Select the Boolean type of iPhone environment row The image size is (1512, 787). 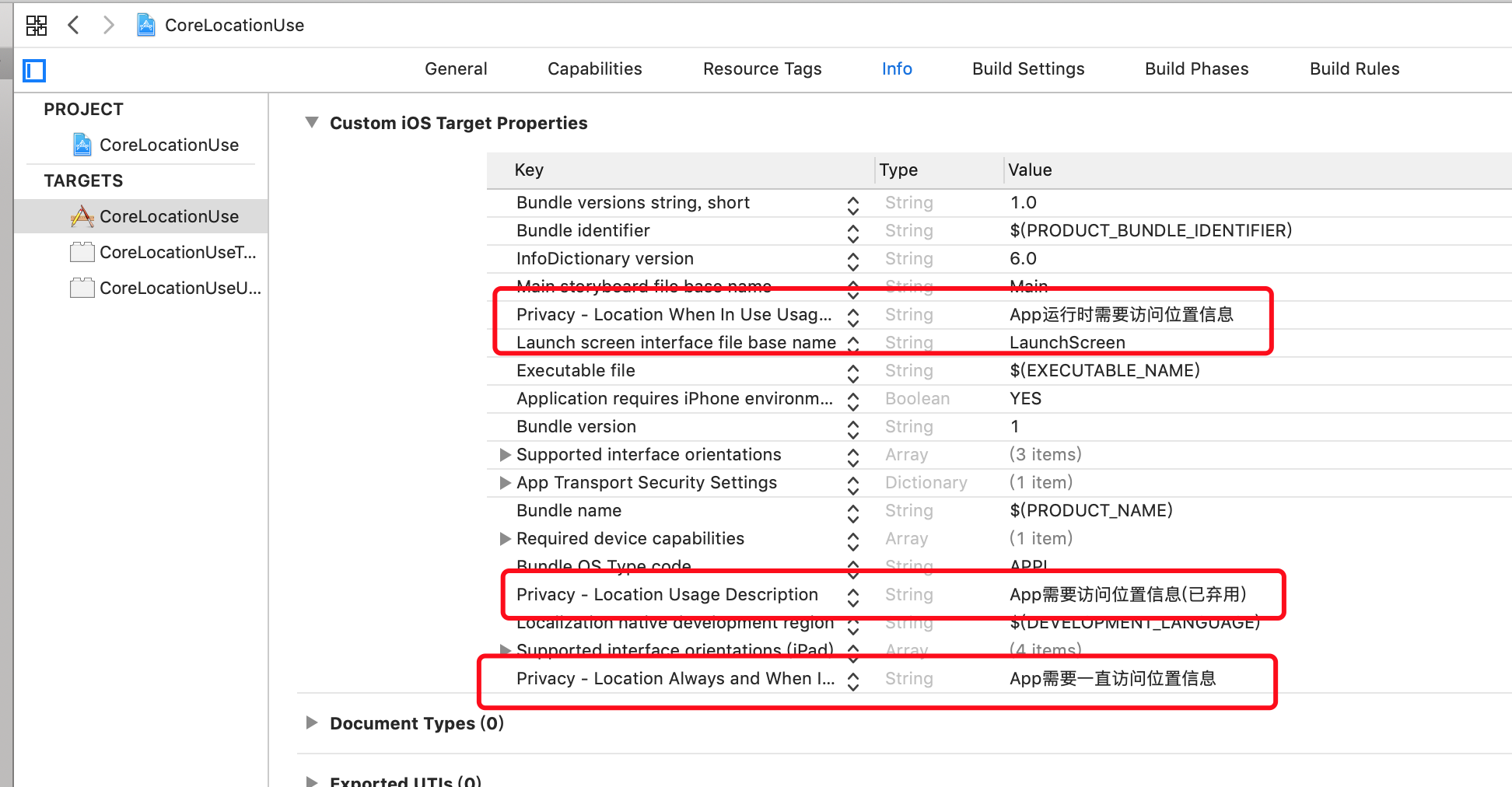tap(917, 398)
